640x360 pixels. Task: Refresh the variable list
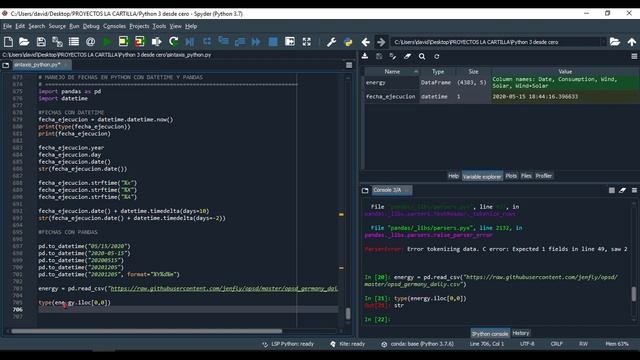437,56
